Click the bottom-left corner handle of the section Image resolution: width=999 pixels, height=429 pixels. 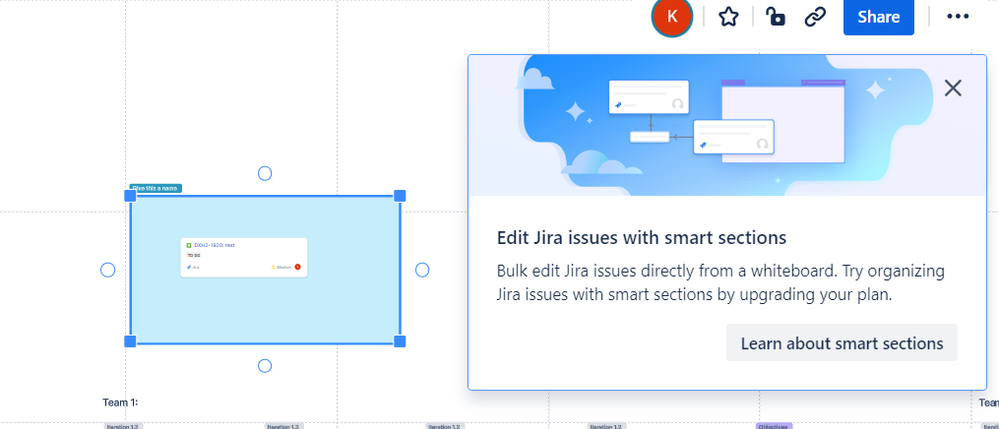pos(130,341)
